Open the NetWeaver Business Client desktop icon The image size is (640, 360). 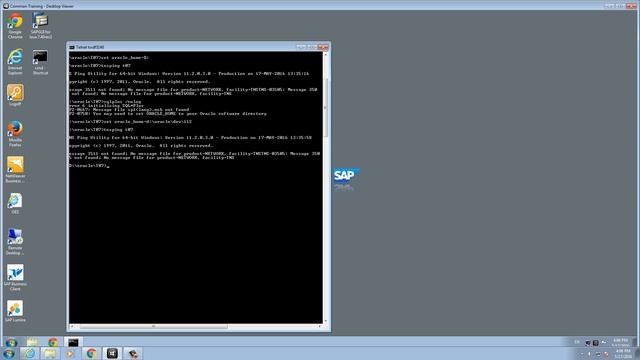click(15, 169)
